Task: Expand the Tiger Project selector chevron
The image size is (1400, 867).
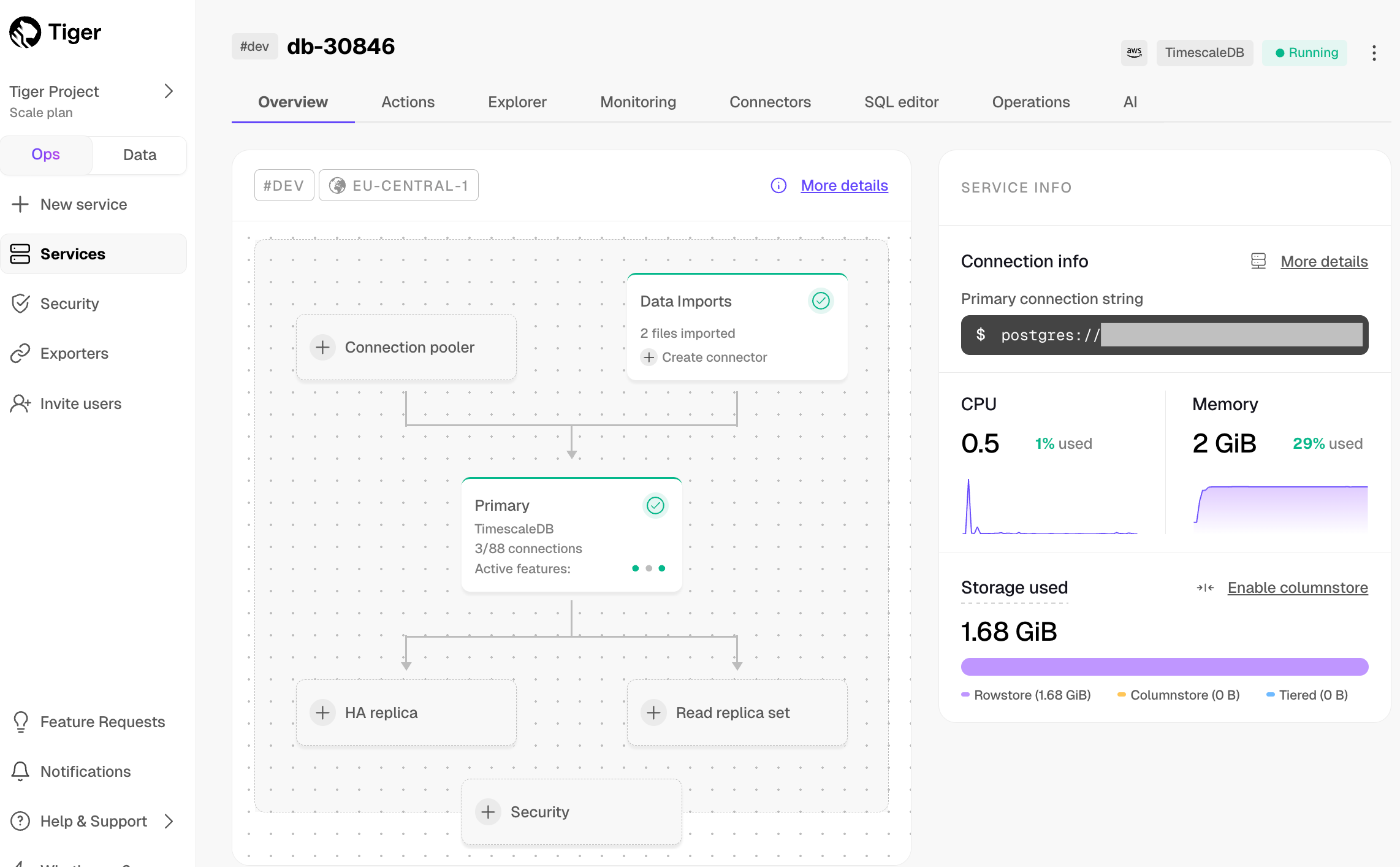Action: point(169,91)
